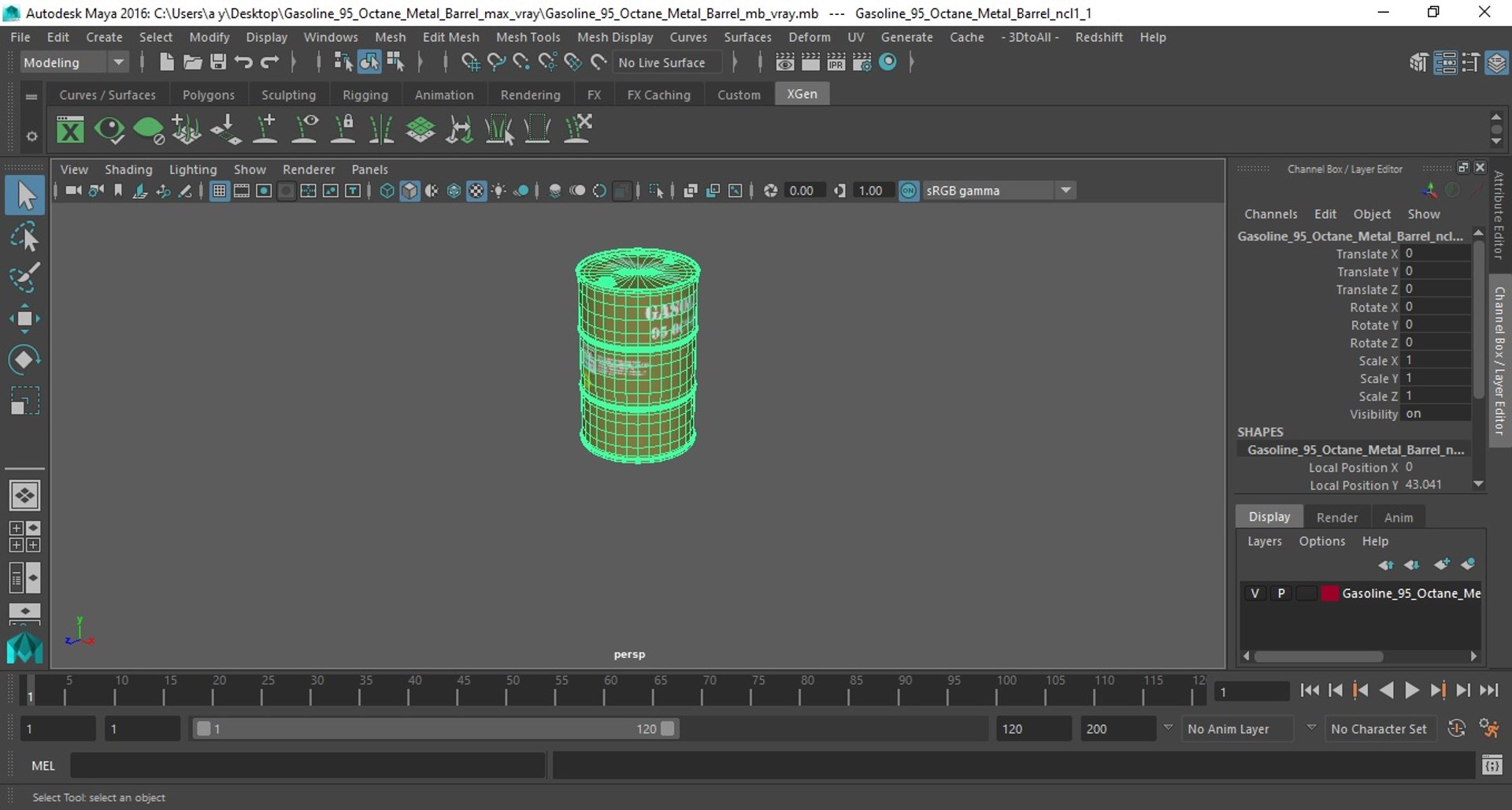Toggle Auto Keyframe button
This screenshot has height=810, width=1512.
[x=1457, y=729]
